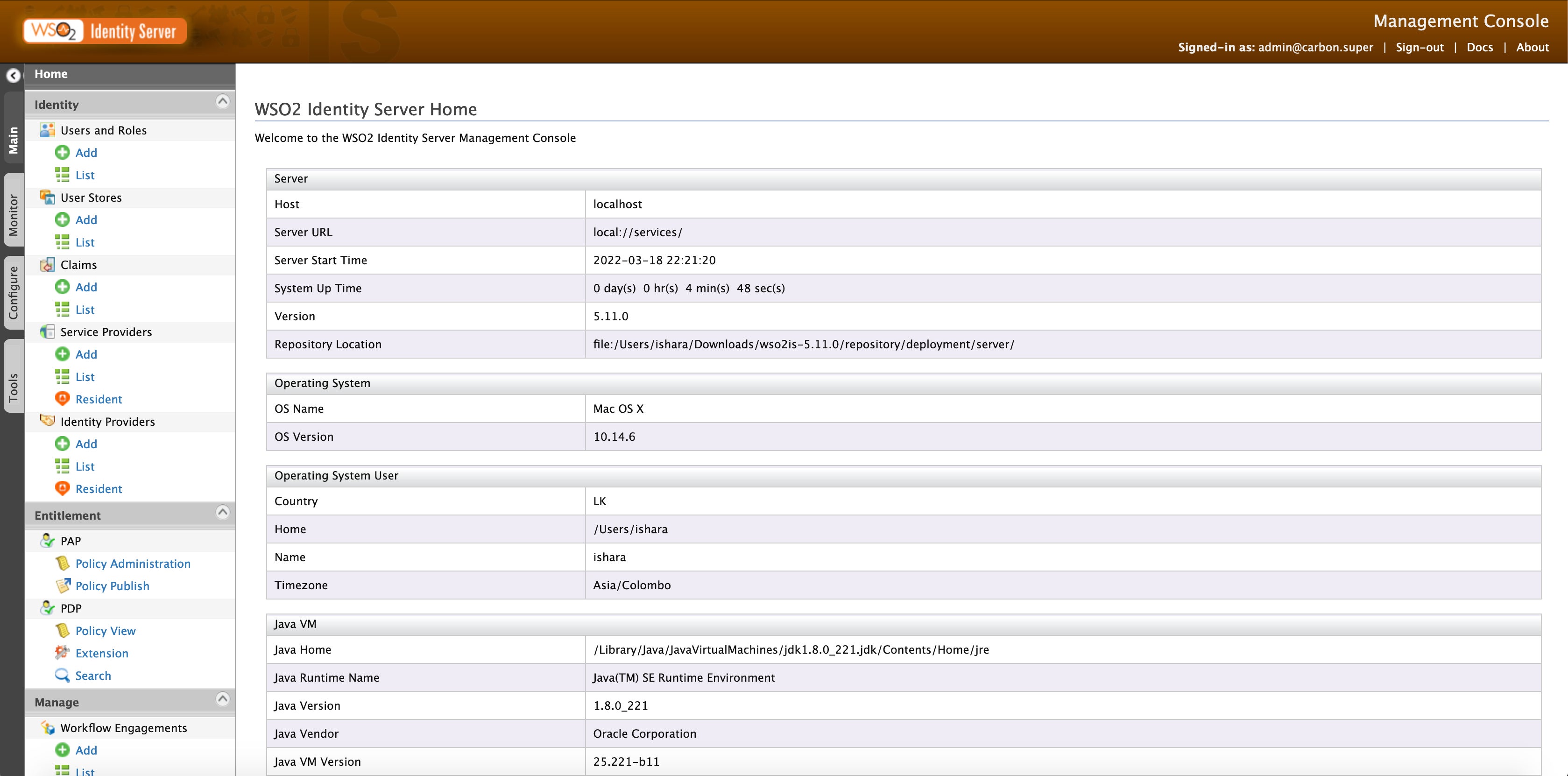Collapse the Manage panel

[x=223, y=699]
